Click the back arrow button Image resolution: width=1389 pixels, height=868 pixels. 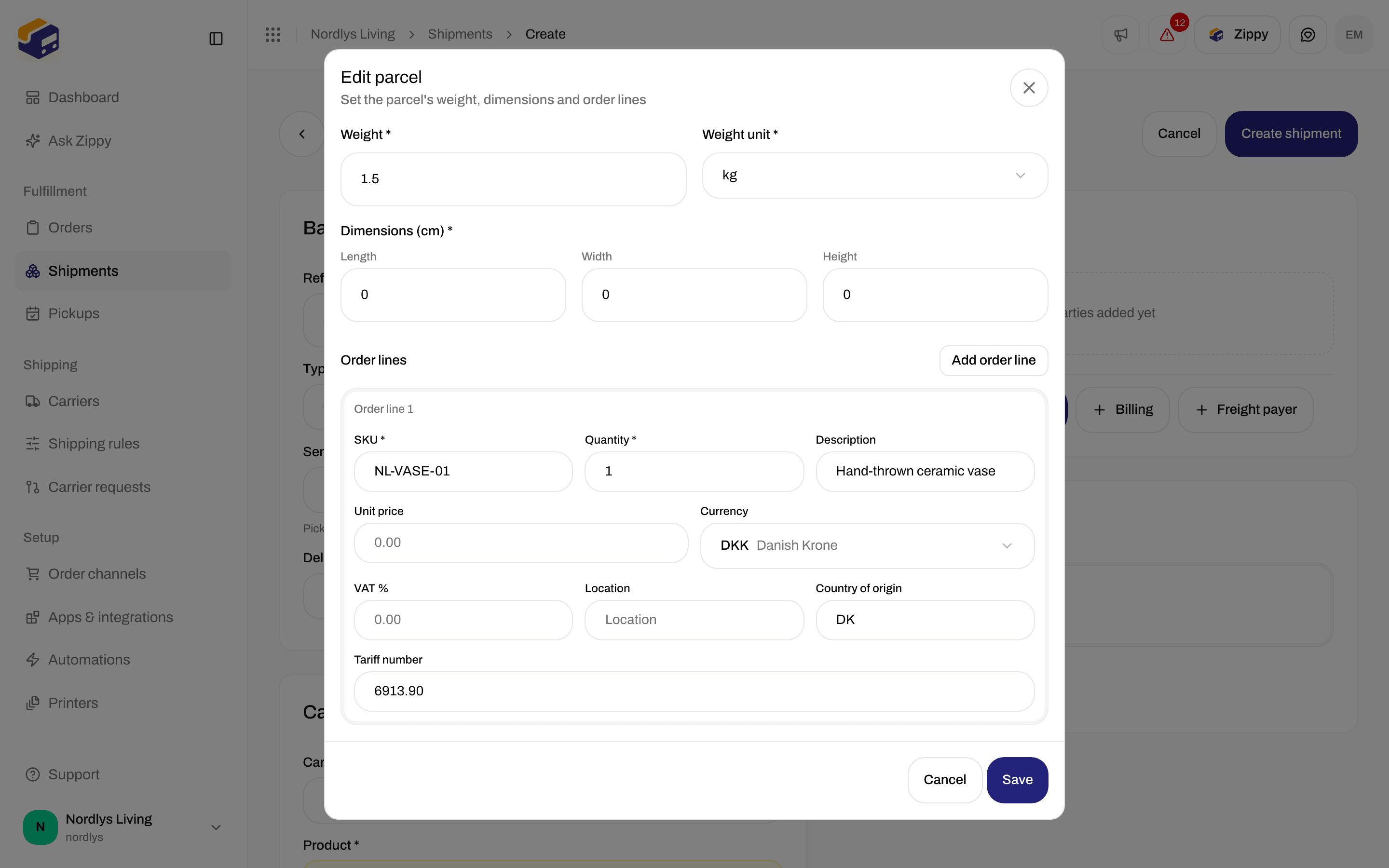click(302, 134)
